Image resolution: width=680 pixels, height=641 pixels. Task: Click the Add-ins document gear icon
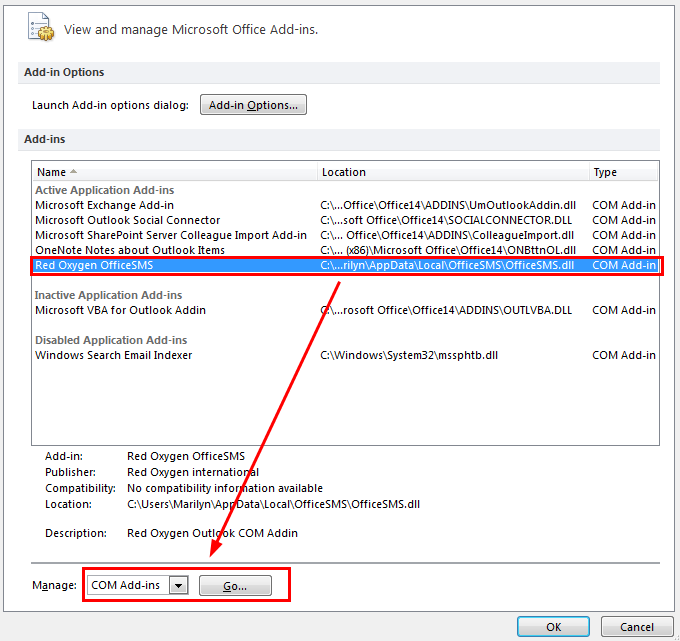pos(41,26)
